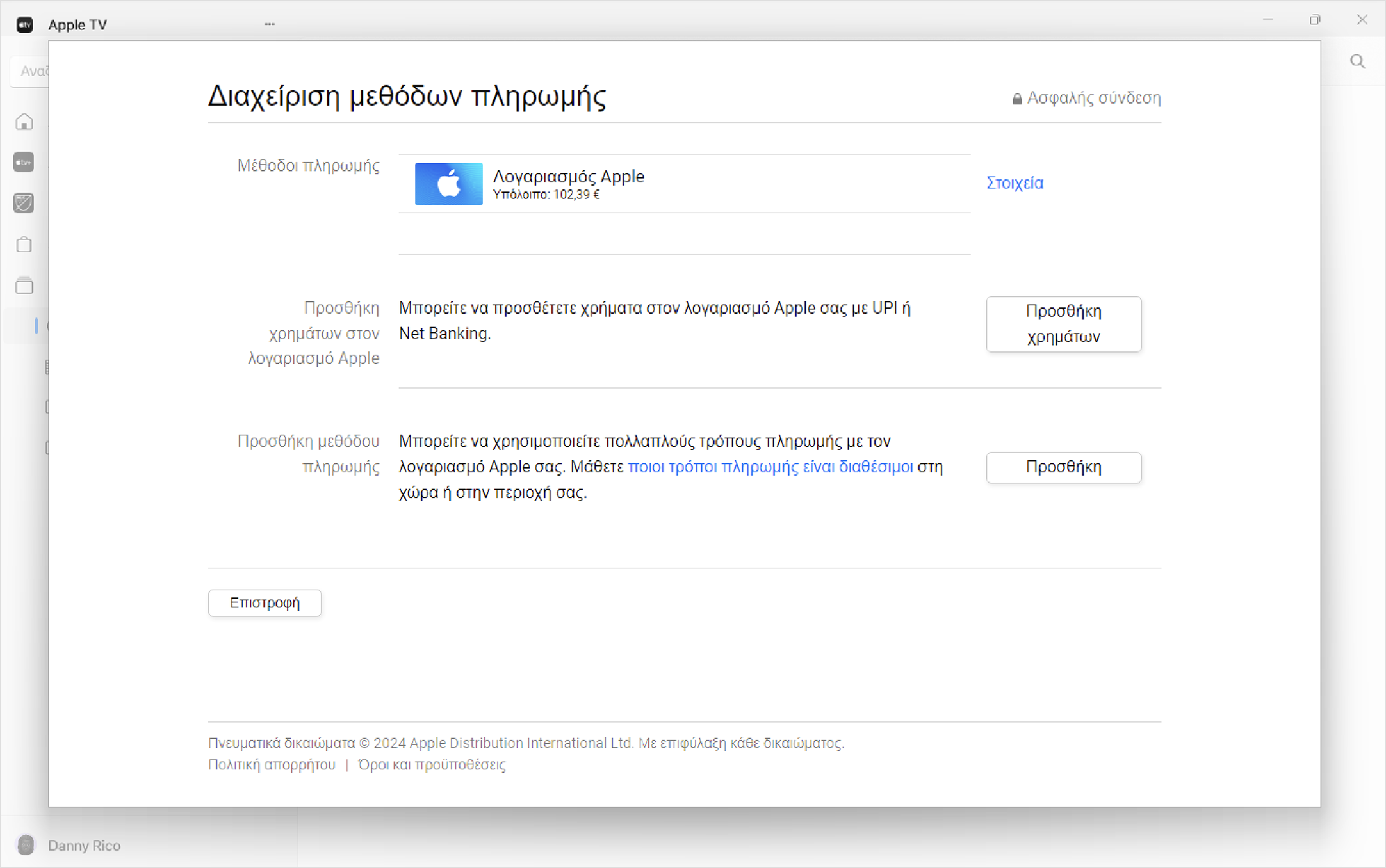The width and height of the screenshot is (1386, 868).
Task: Open the Library sidebar icon
Action: pos(24,285)
